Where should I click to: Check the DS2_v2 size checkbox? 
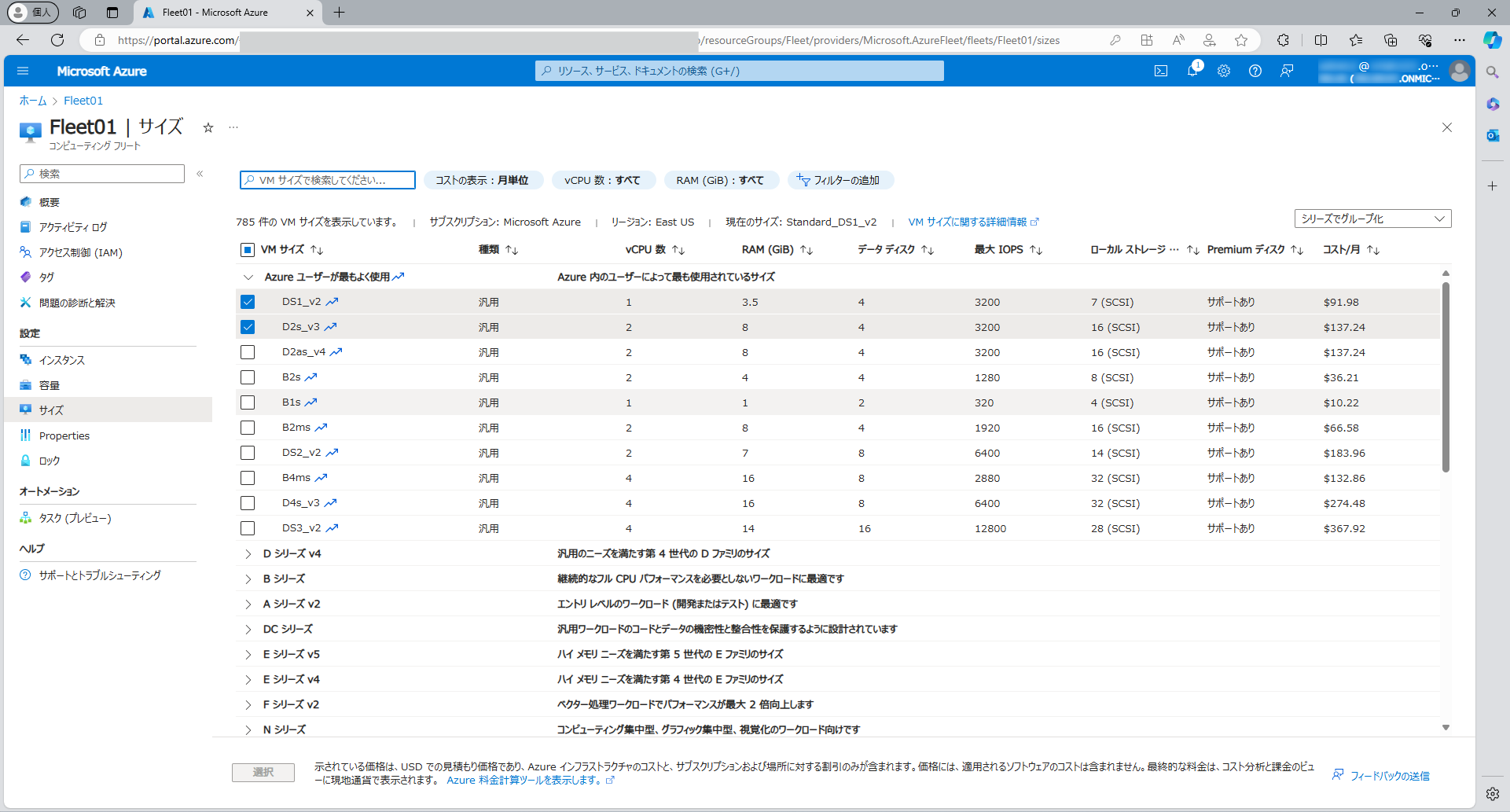point(248,453)
